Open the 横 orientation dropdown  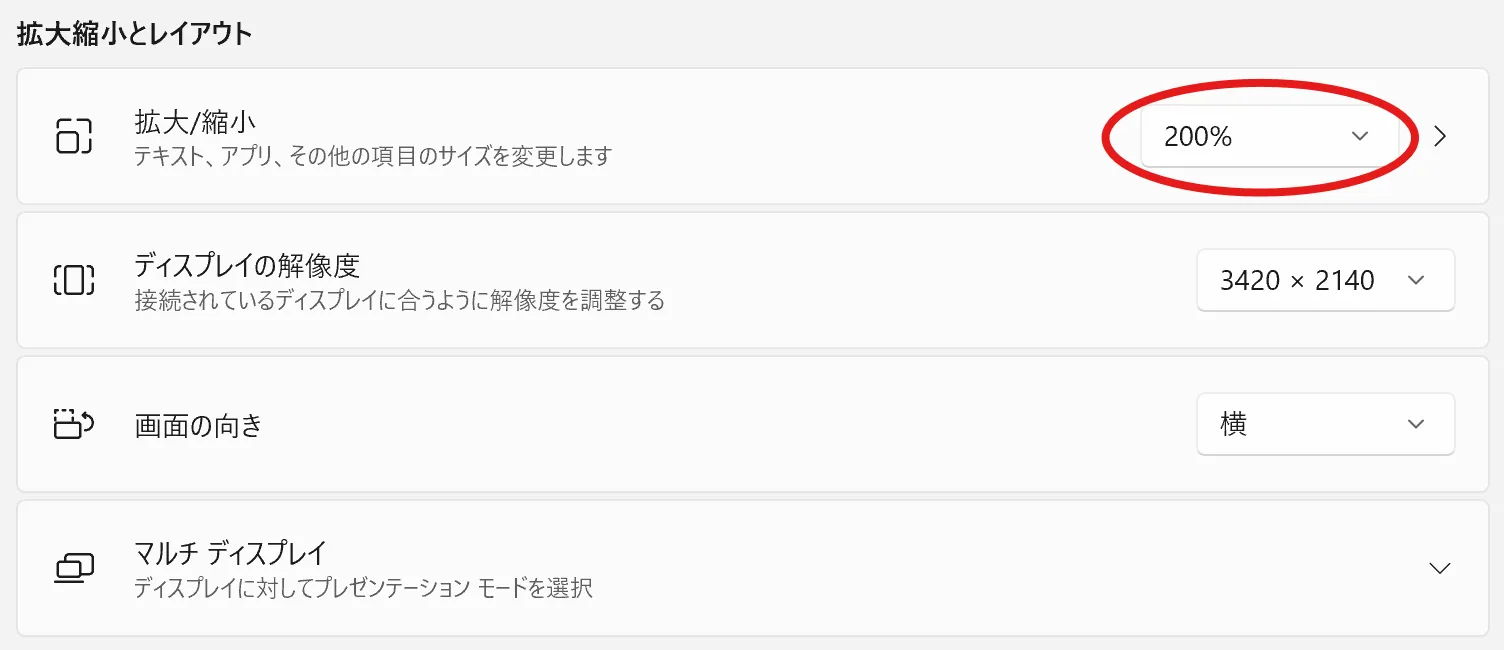point(1325,424)
